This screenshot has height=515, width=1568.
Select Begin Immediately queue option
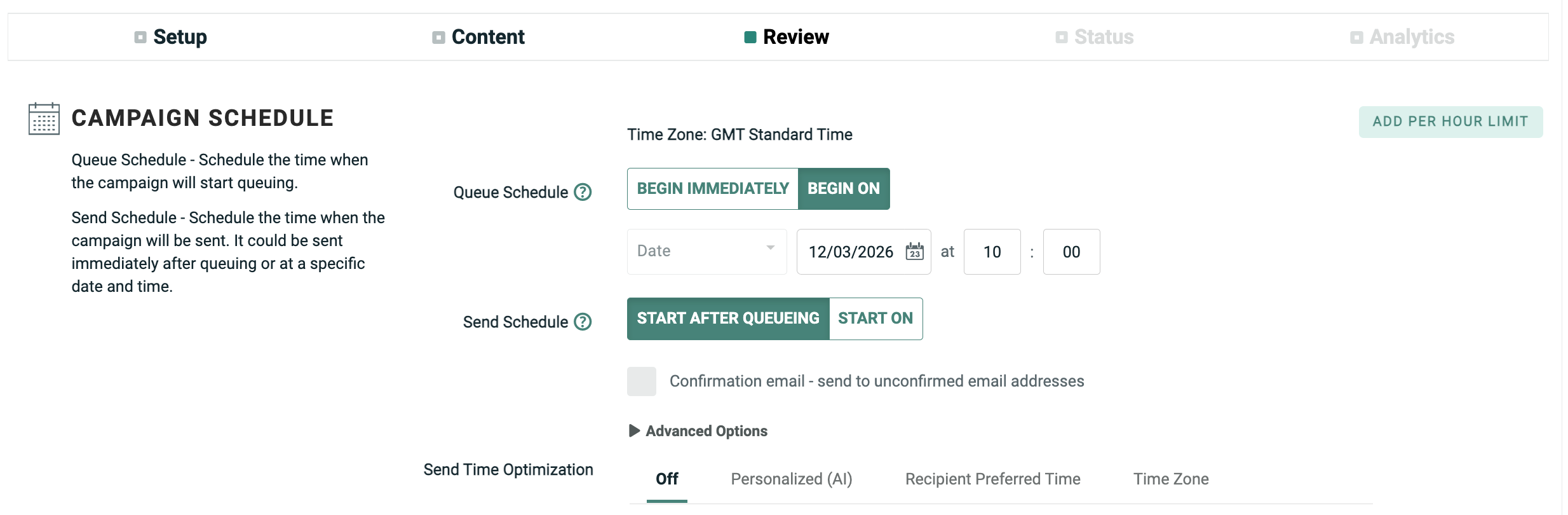pyautogui.click(x=713, y=189)
